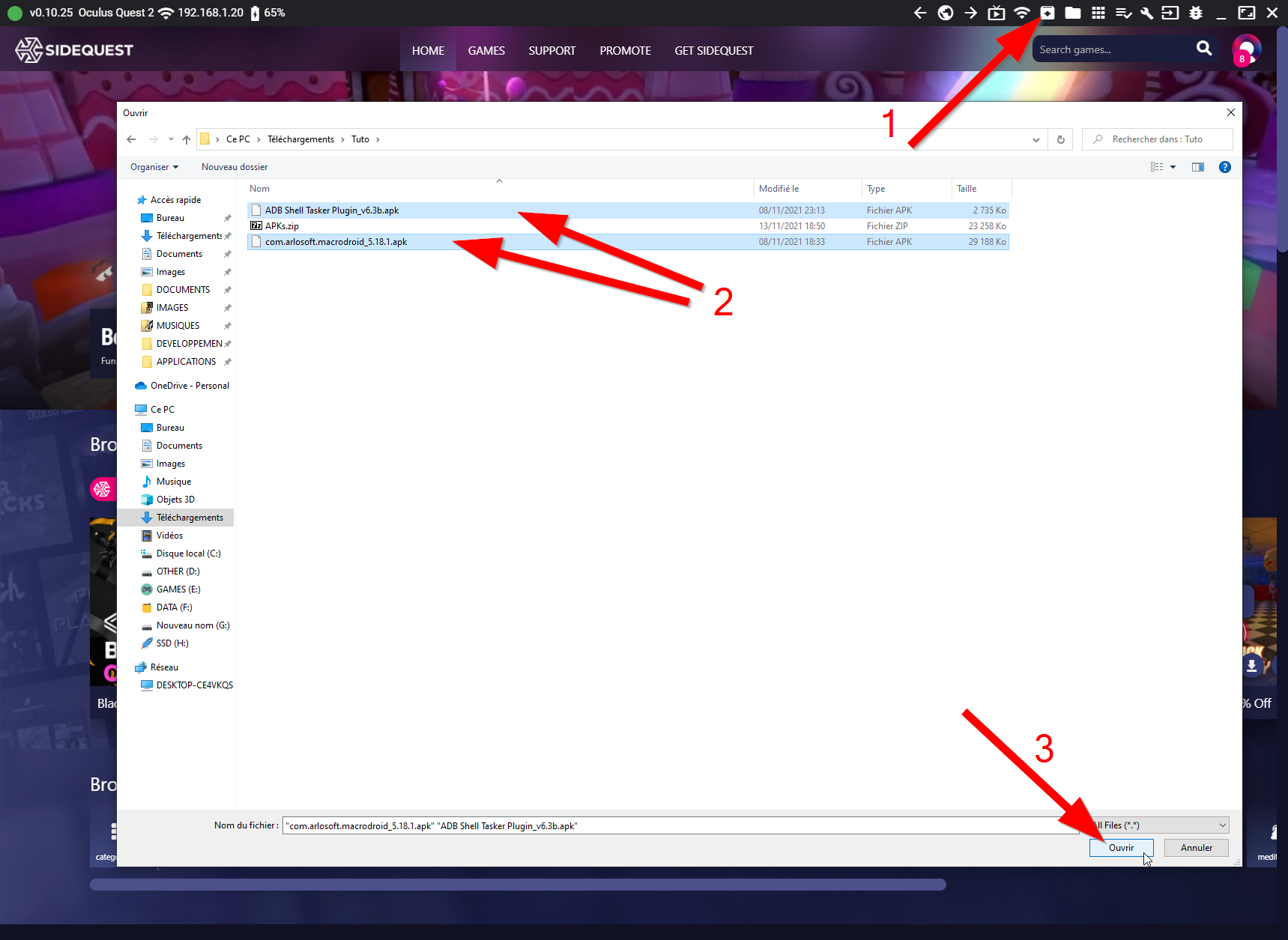Select Réseau in navigation pane

pyautogui.click(x=157, y=667)
